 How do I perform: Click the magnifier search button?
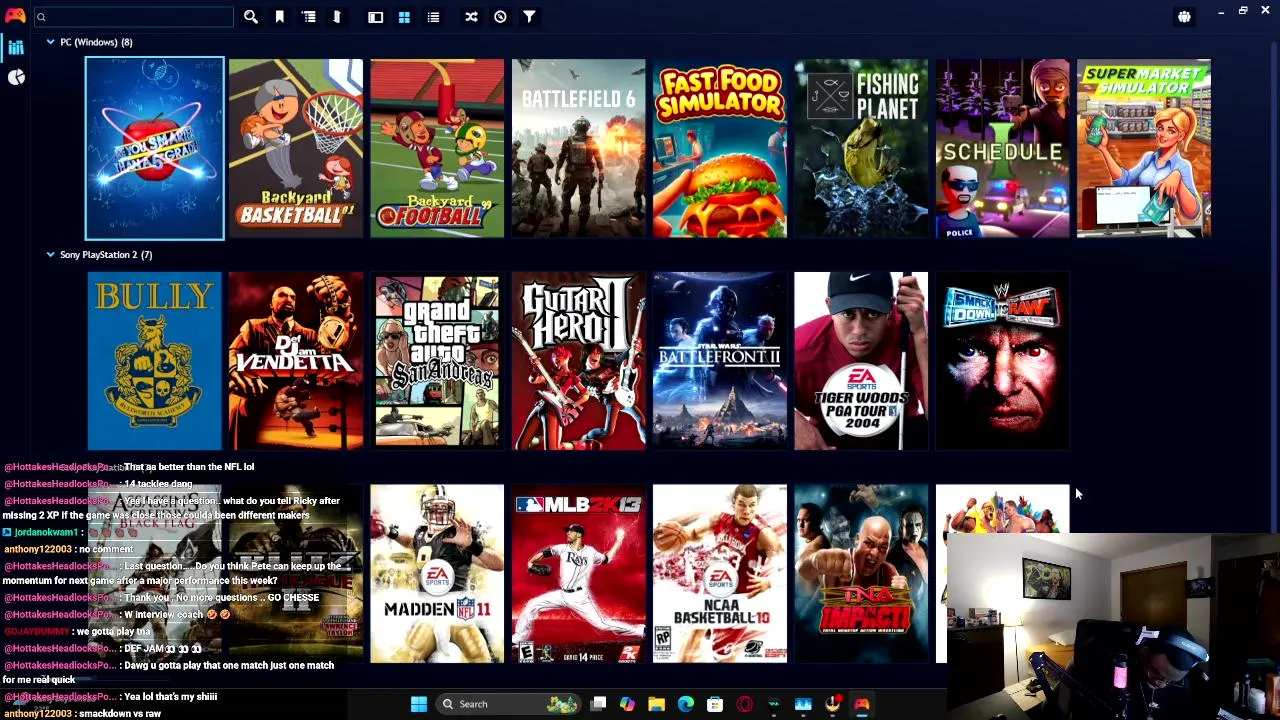251,16
